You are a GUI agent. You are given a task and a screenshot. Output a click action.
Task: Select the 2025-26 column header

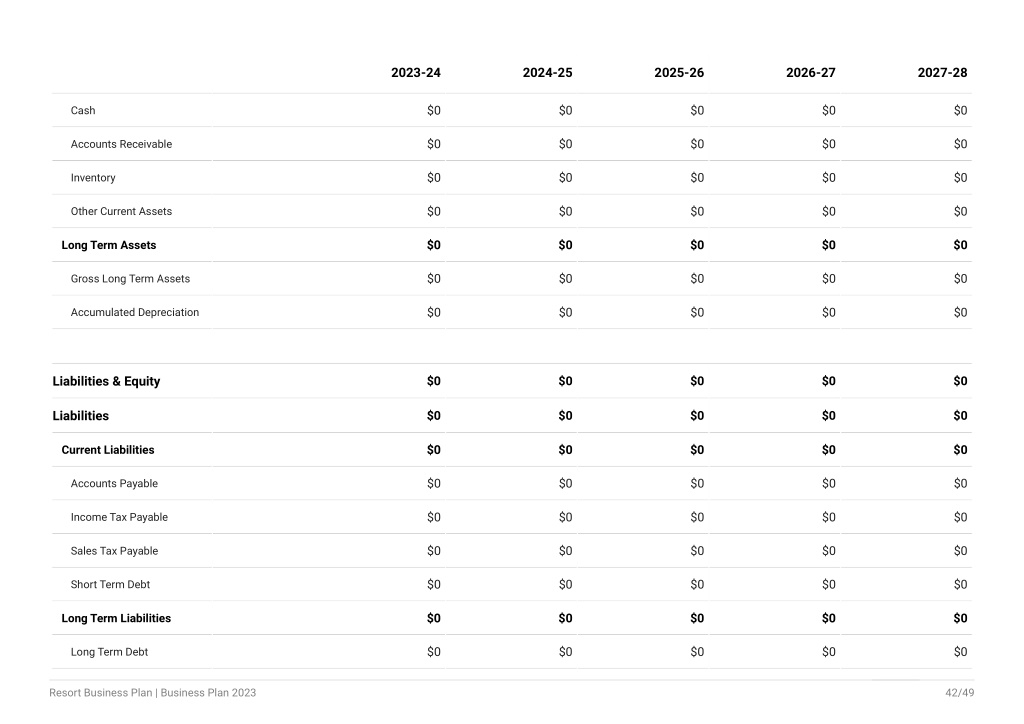[x=679, y=72]
